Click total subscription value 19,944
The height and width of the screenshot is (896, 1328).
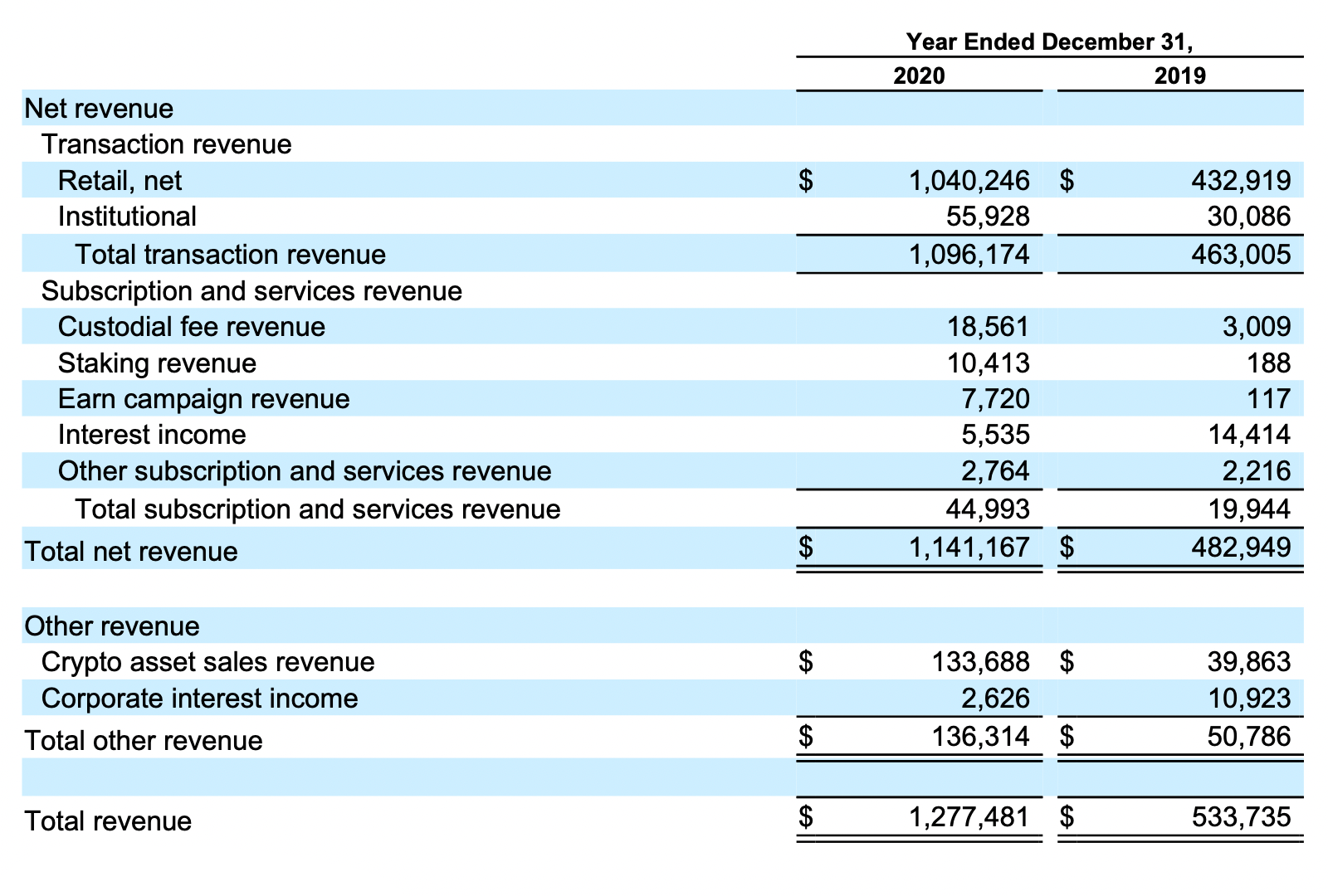[x=1249, y=509]
